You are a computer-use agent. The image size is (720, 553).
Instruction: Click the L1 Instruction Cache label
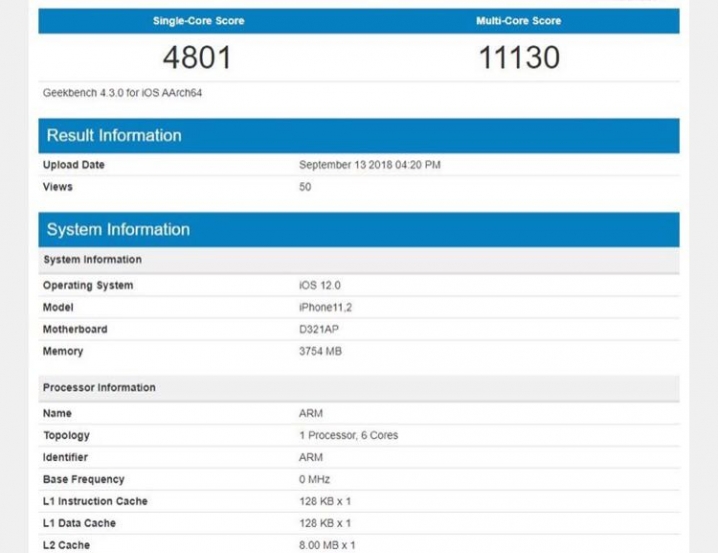[95, 501]
